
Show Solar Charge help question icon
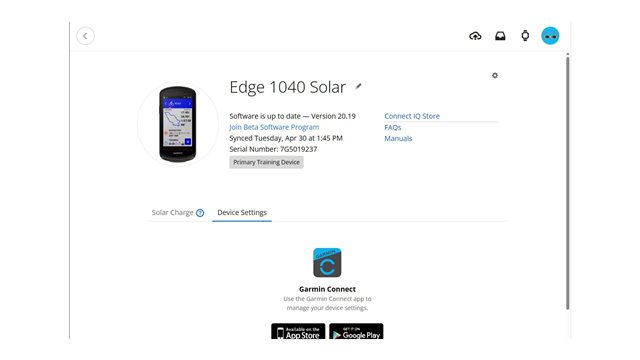click(x=200, y=213)
